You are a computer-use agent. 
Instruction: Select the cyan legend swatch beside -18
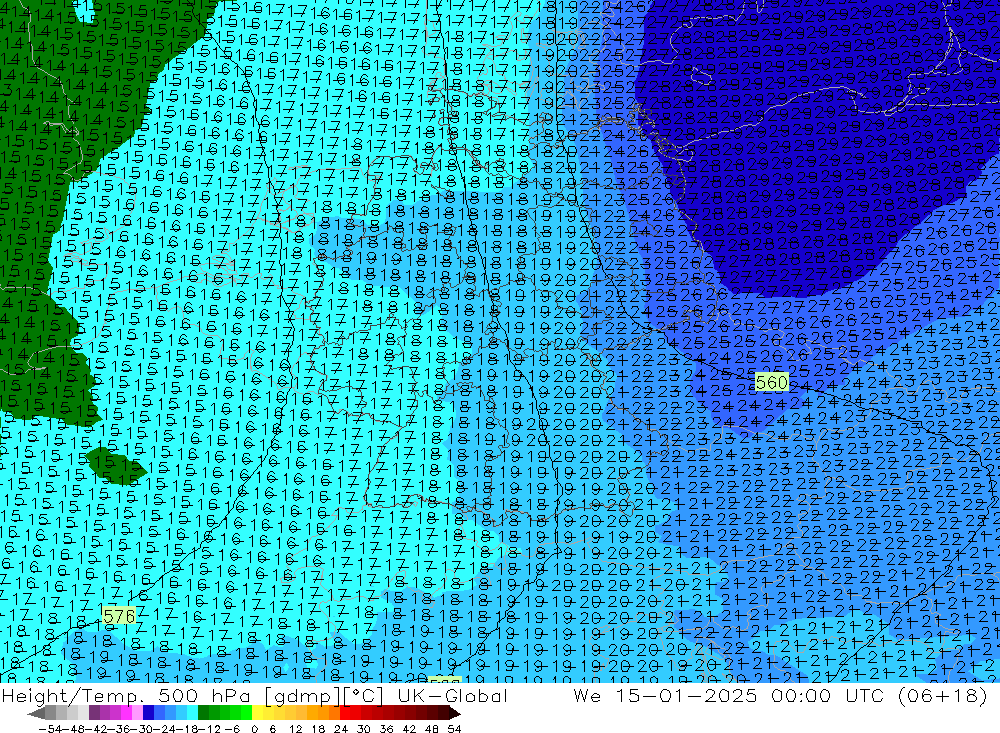192,712
